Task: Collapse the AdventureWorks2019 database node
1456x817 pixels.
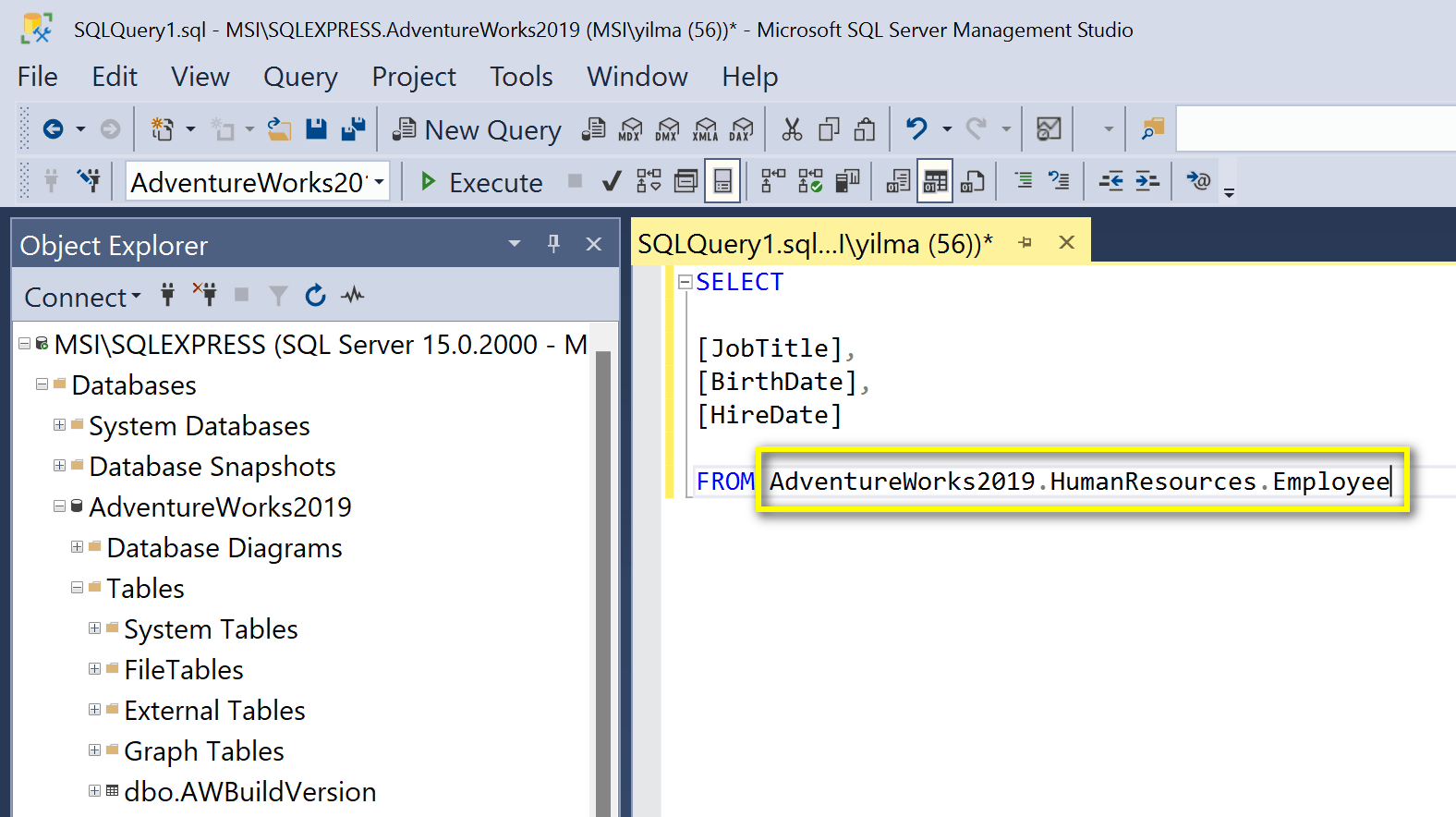Action: 59,506
